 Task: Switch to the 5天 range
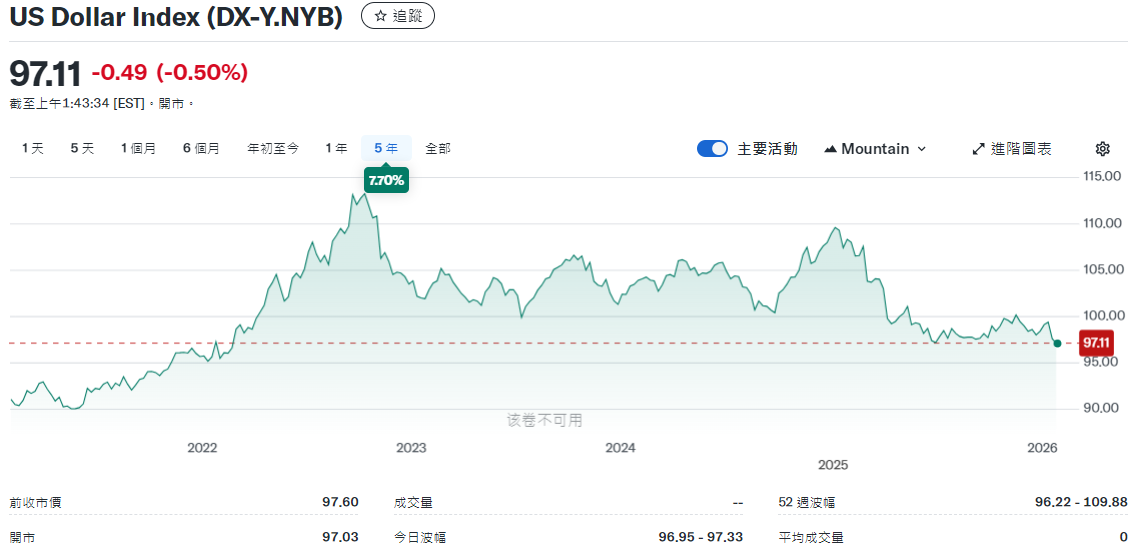[x=82, y=148]
